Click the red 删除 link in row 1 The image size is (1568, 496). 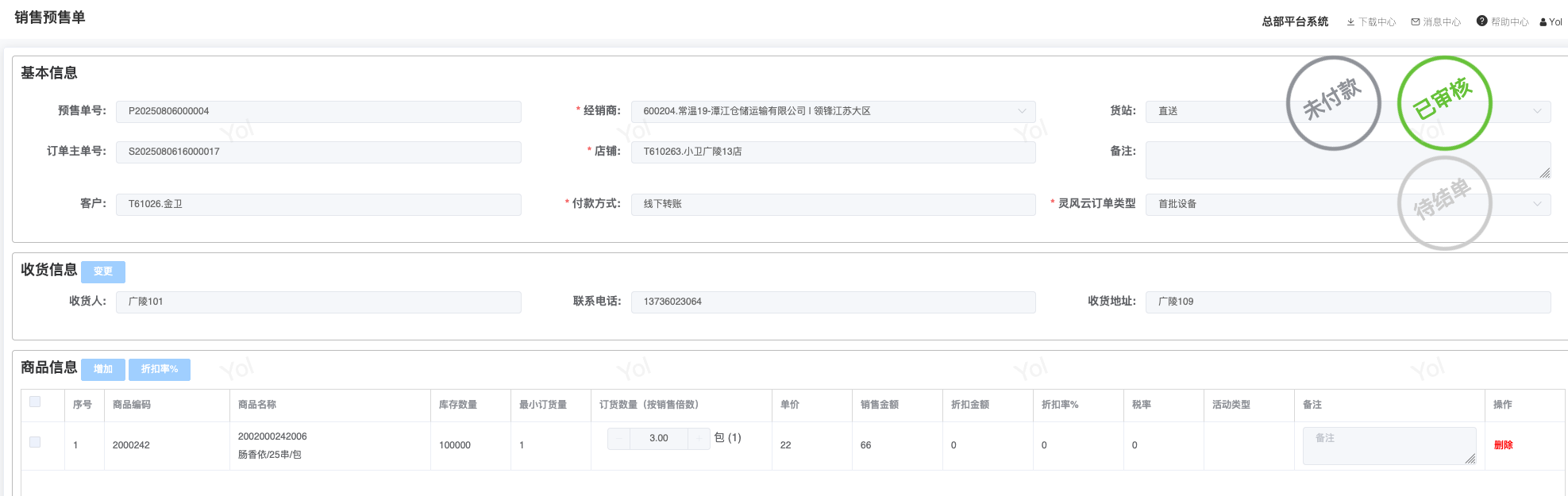[x=1503, y=445]
